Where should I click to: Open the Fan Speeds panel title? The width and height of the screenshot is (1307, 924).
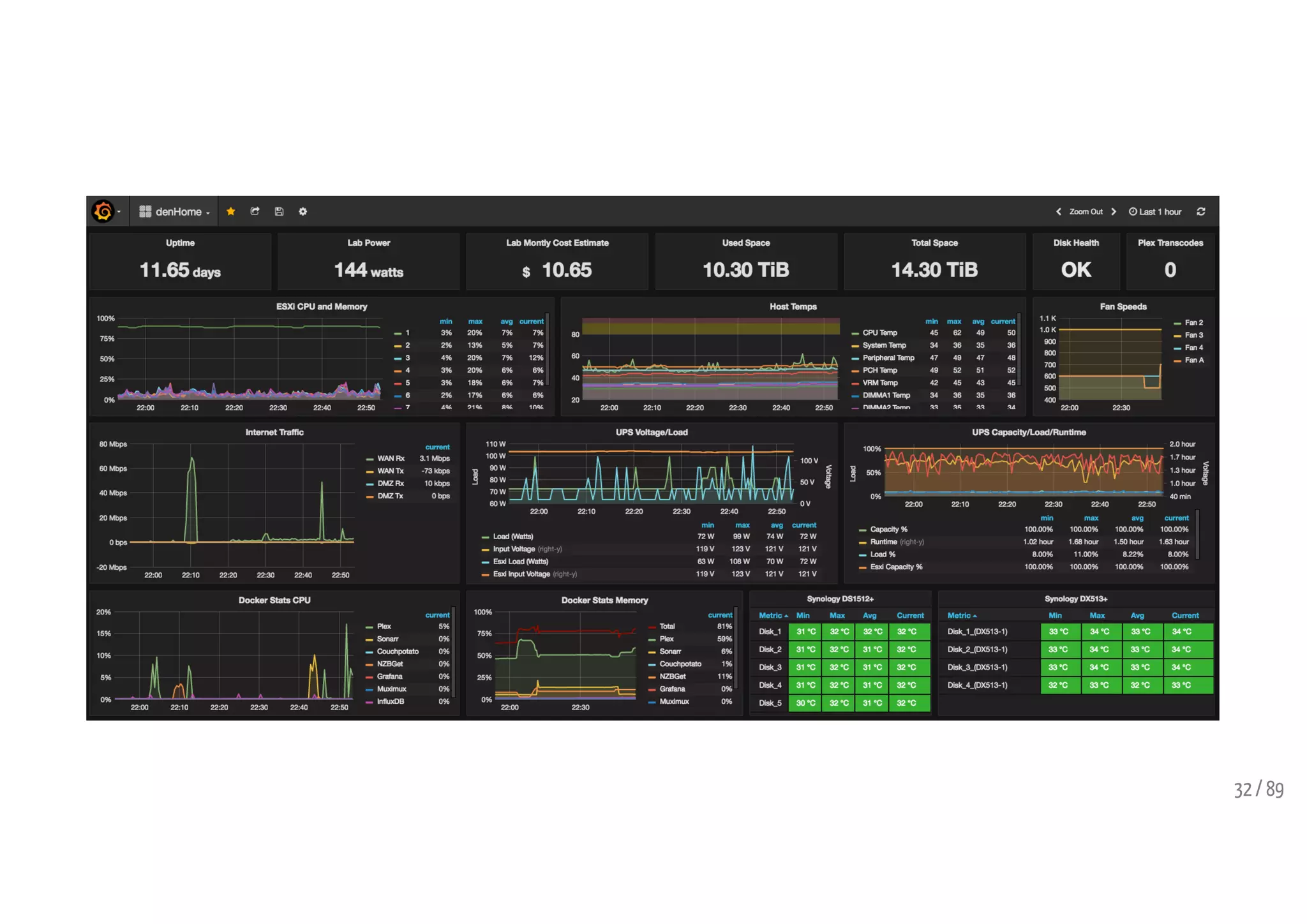[1123, 306]
